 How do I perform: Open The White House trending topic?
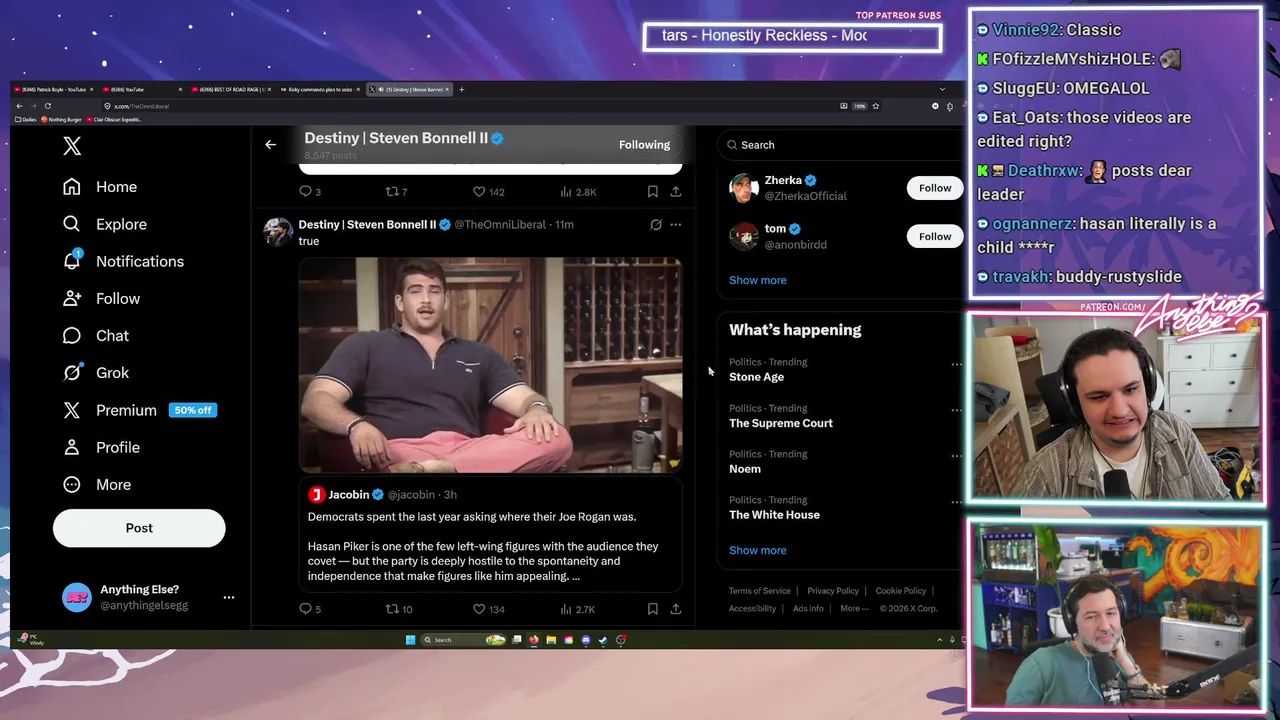click(x=774, y=515)
